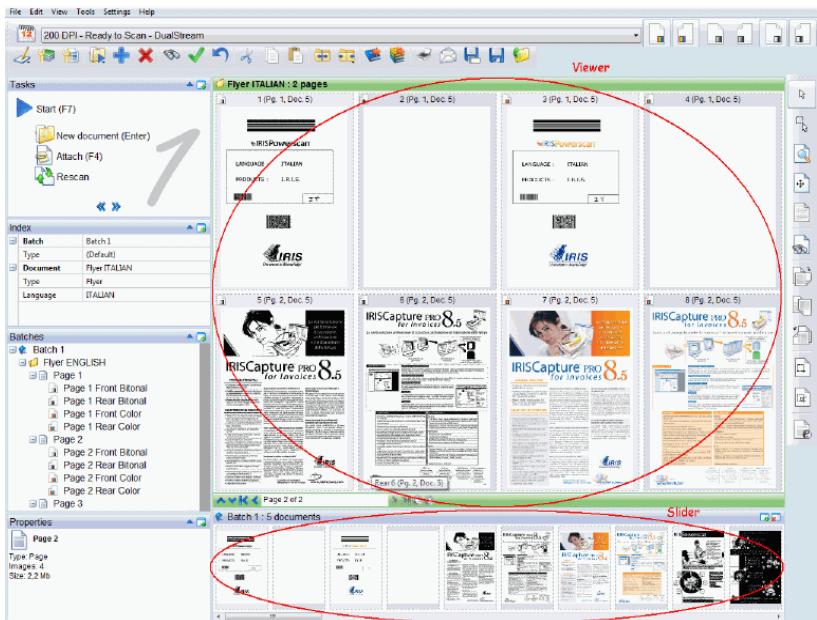This screenshot has height=620, width=817.
Task: Click the binoculars search icon
Action: pos(171,55)
